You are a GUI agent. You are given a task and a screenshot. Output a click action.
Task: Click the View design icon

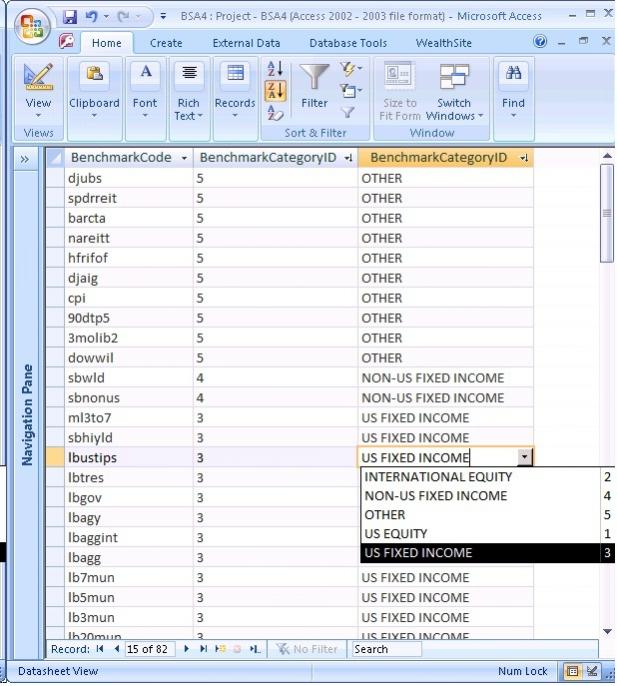(39, 77)
